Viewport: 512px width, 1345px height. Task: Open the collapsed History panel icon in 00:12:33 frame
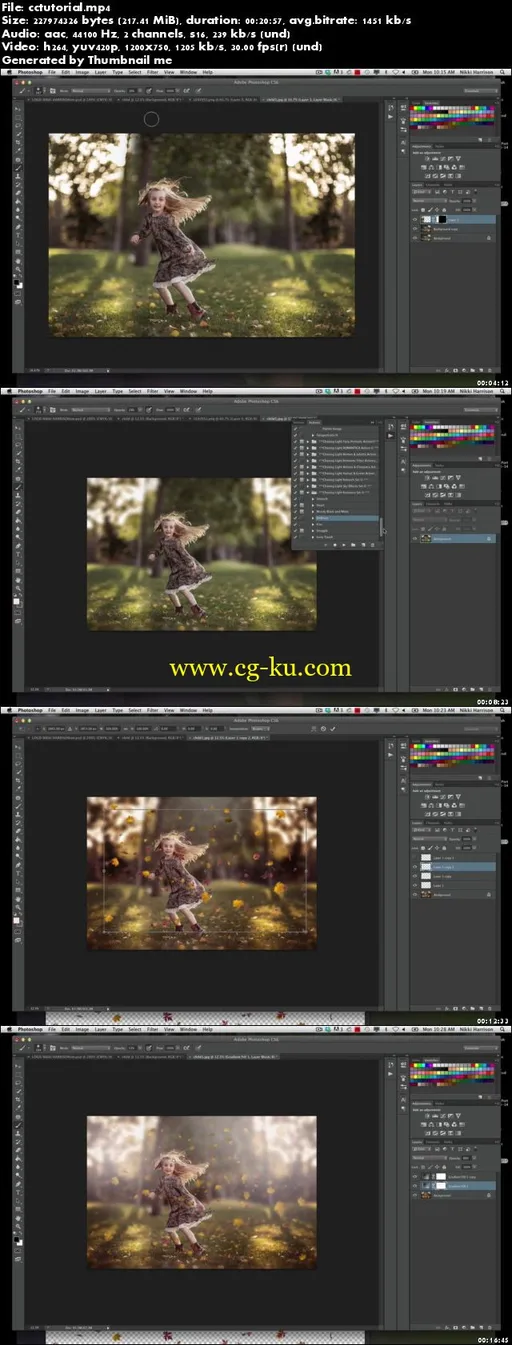coord(391,745)
